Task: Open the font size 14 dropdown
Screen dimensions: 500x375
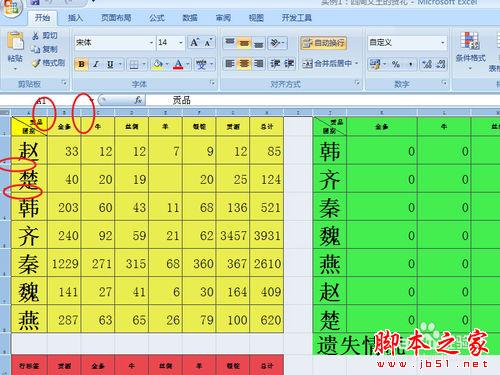Action: (x=181, y=43)
